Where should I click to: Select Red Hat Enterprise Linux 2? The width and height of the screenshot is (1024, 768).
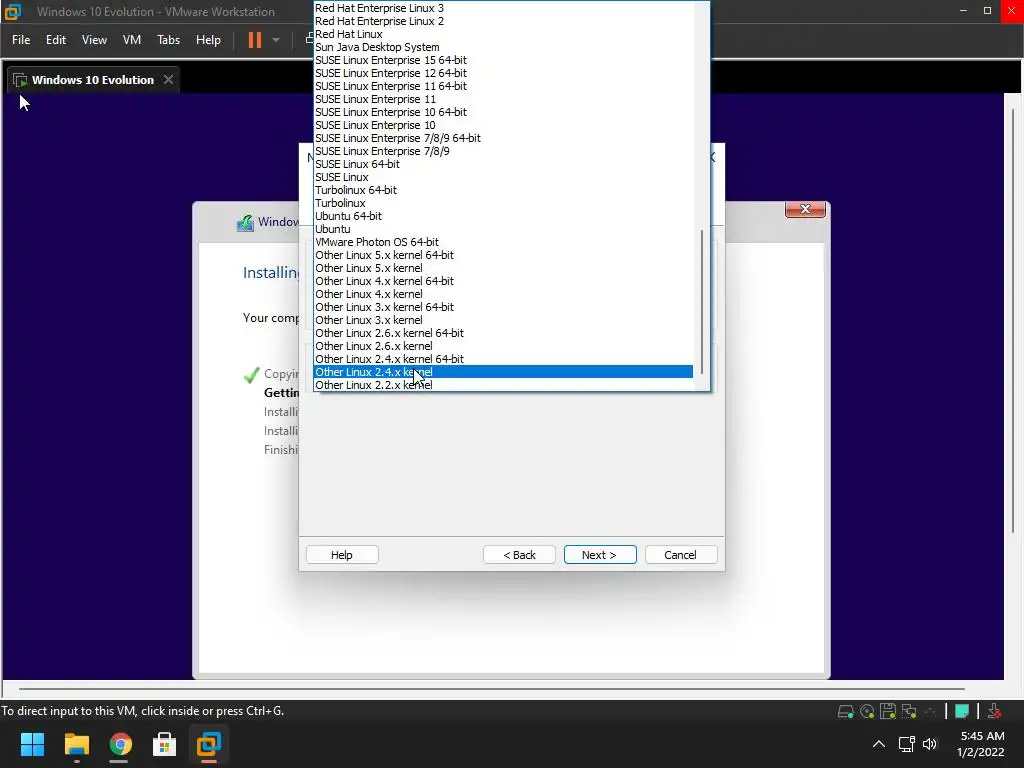point(504,21)
